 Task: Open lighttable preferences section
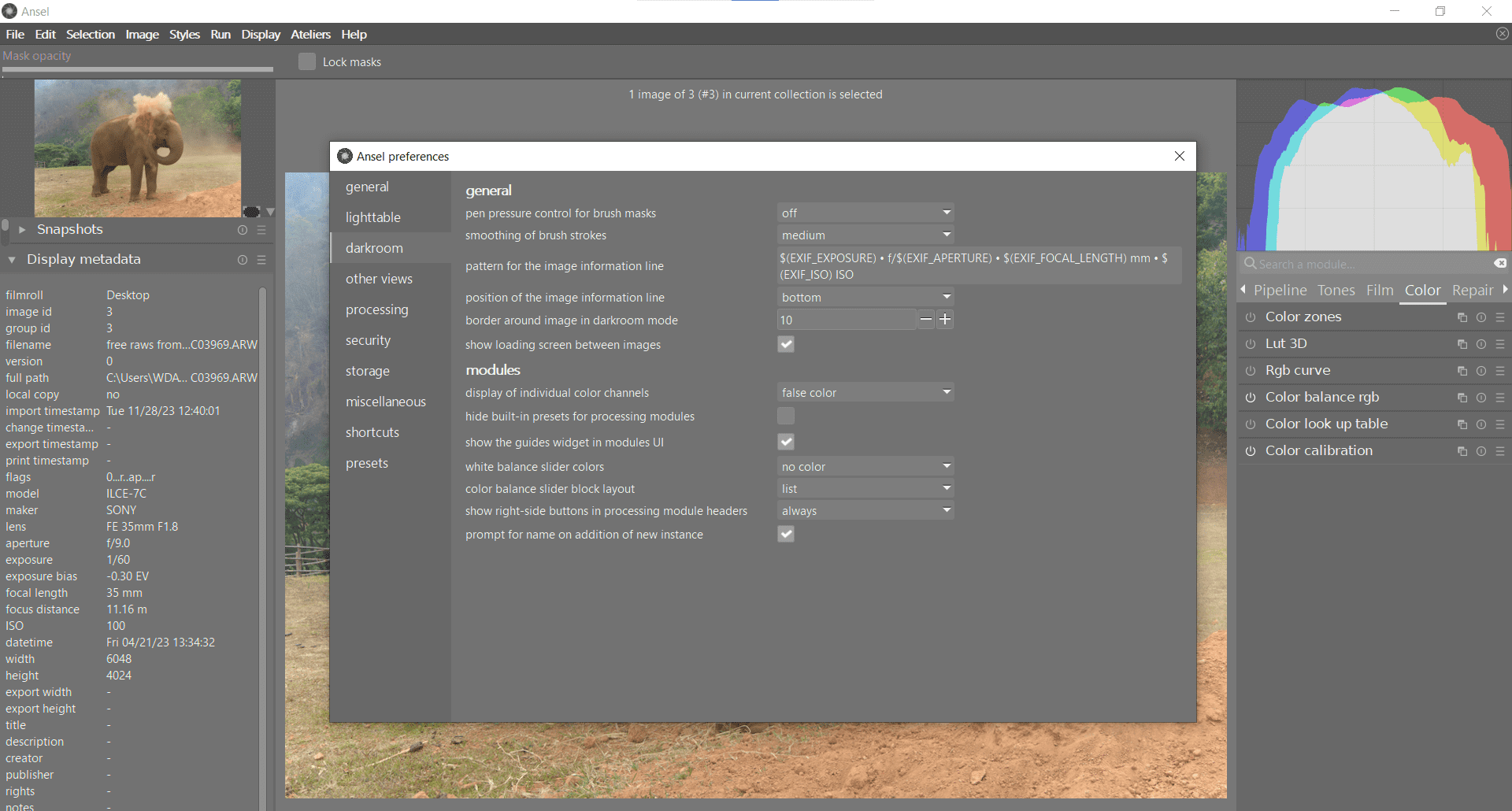(x=391, y=217)
